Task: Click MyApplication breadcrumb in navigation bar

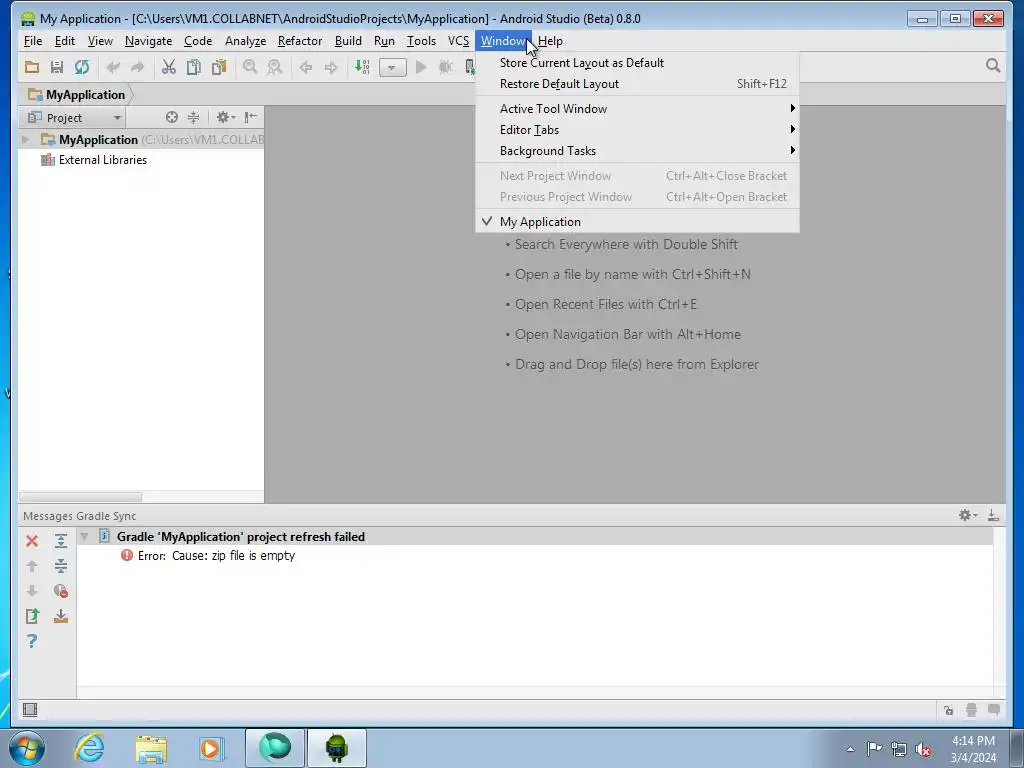Action: [77, 95]
